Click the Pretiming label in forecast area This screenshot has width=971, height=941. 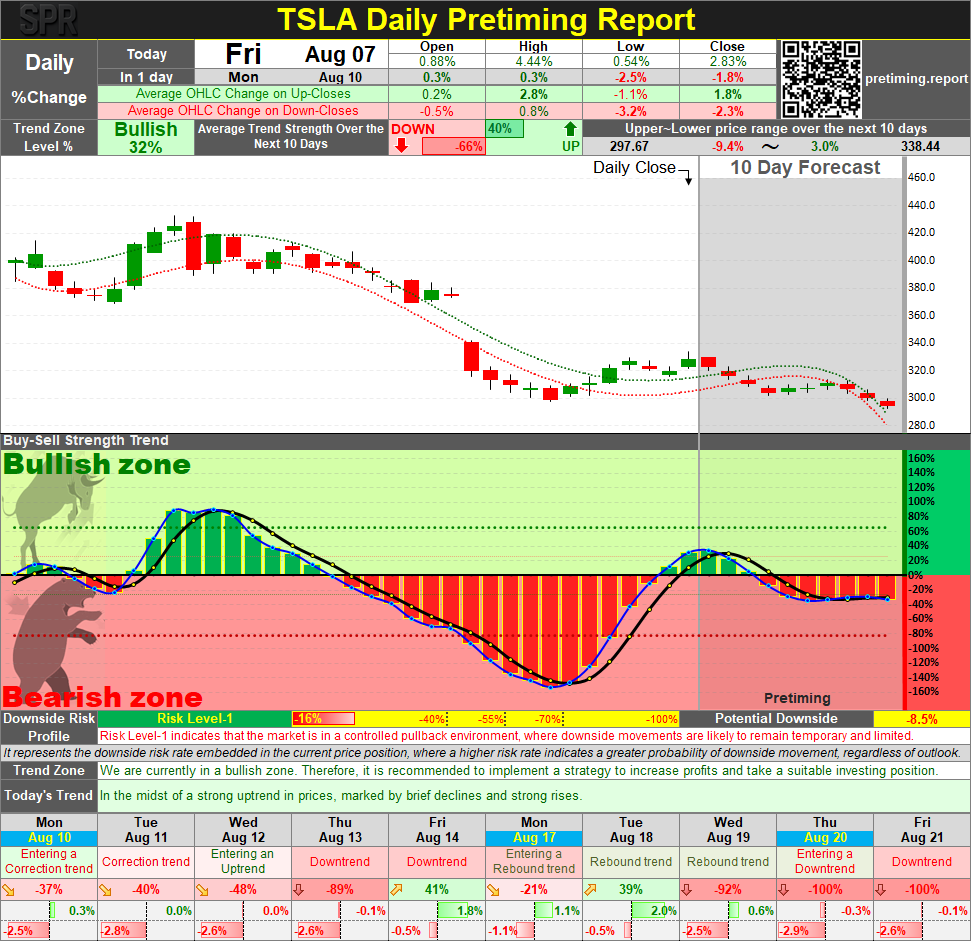(797, 698)
